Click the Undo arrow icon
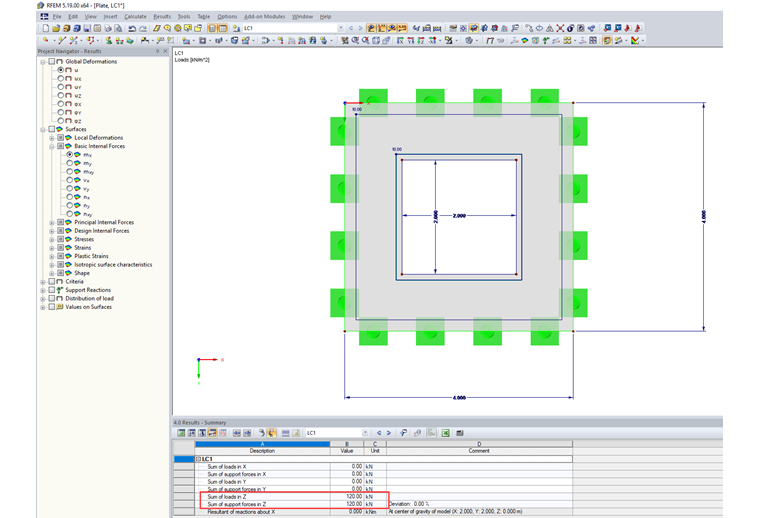Screen dimensions: 760x518 tap(132, 28)
